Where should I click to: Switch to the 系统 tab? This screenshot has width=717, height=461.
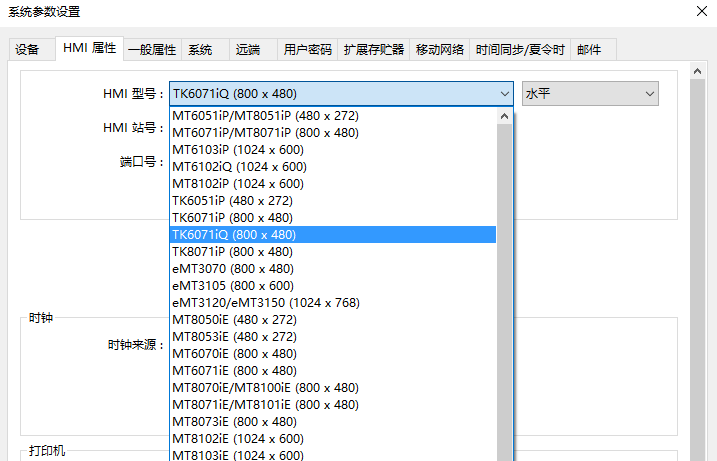200,49
